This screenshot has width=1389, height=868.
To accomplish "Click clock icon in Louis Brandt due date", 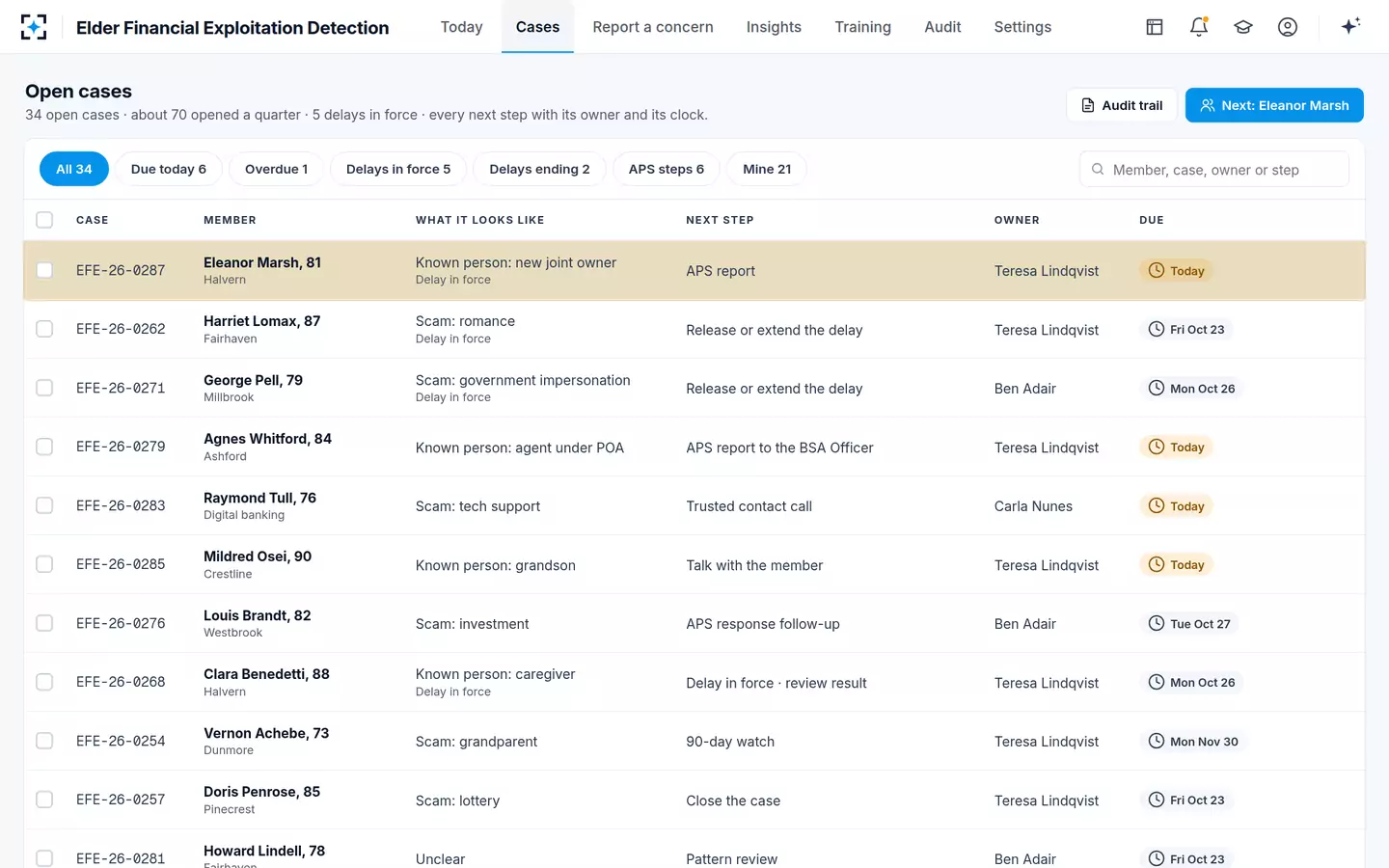I will 1157,623.
